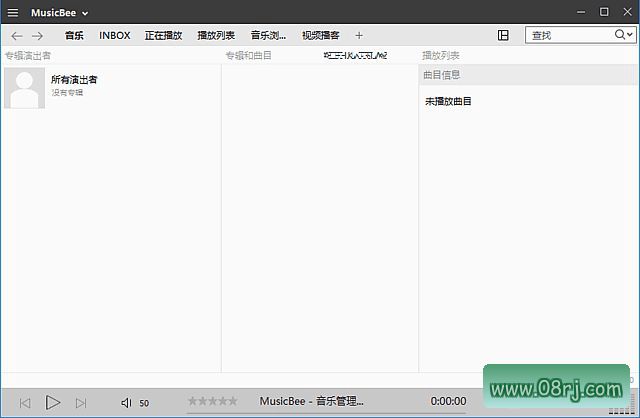Image resolution: width=640 pixels, height=418 pixels.
Task: Click the 没有专辑 subtitle text
Action: [67, 93]
